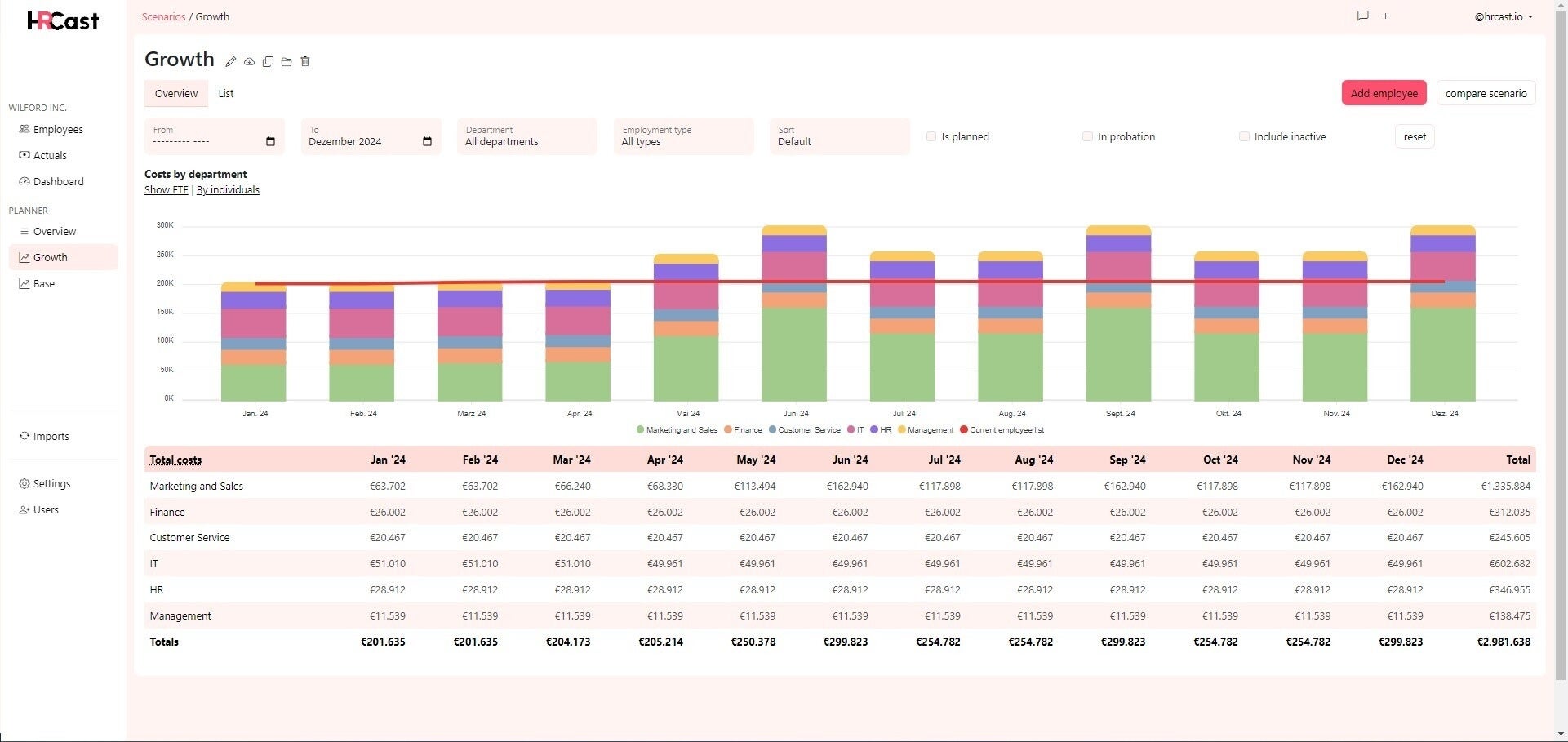Click the By individuals link
This screenshot has height=742, width=1568.
pyautogui.click(x=228, y=190)
